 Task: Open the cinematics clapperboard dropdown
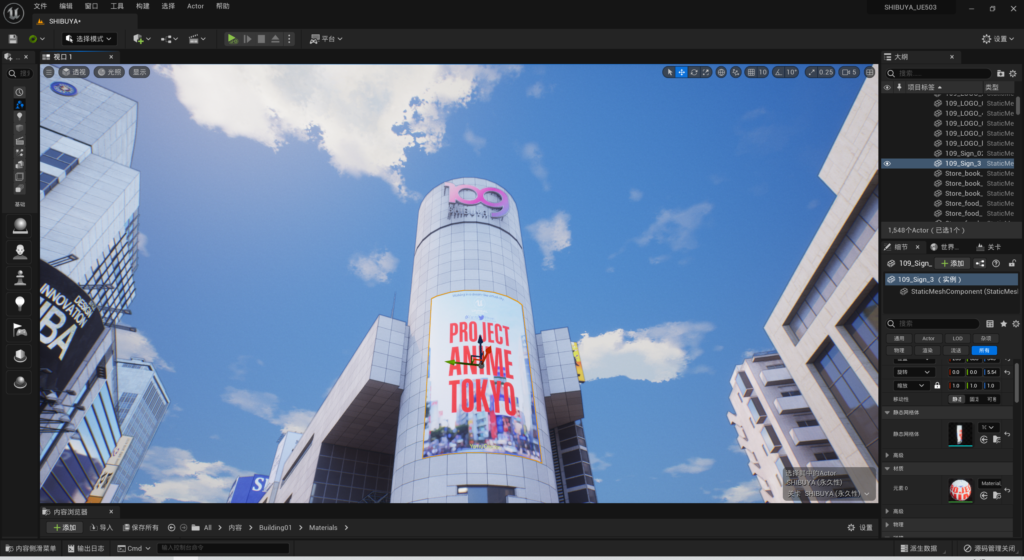pos(197,39)
